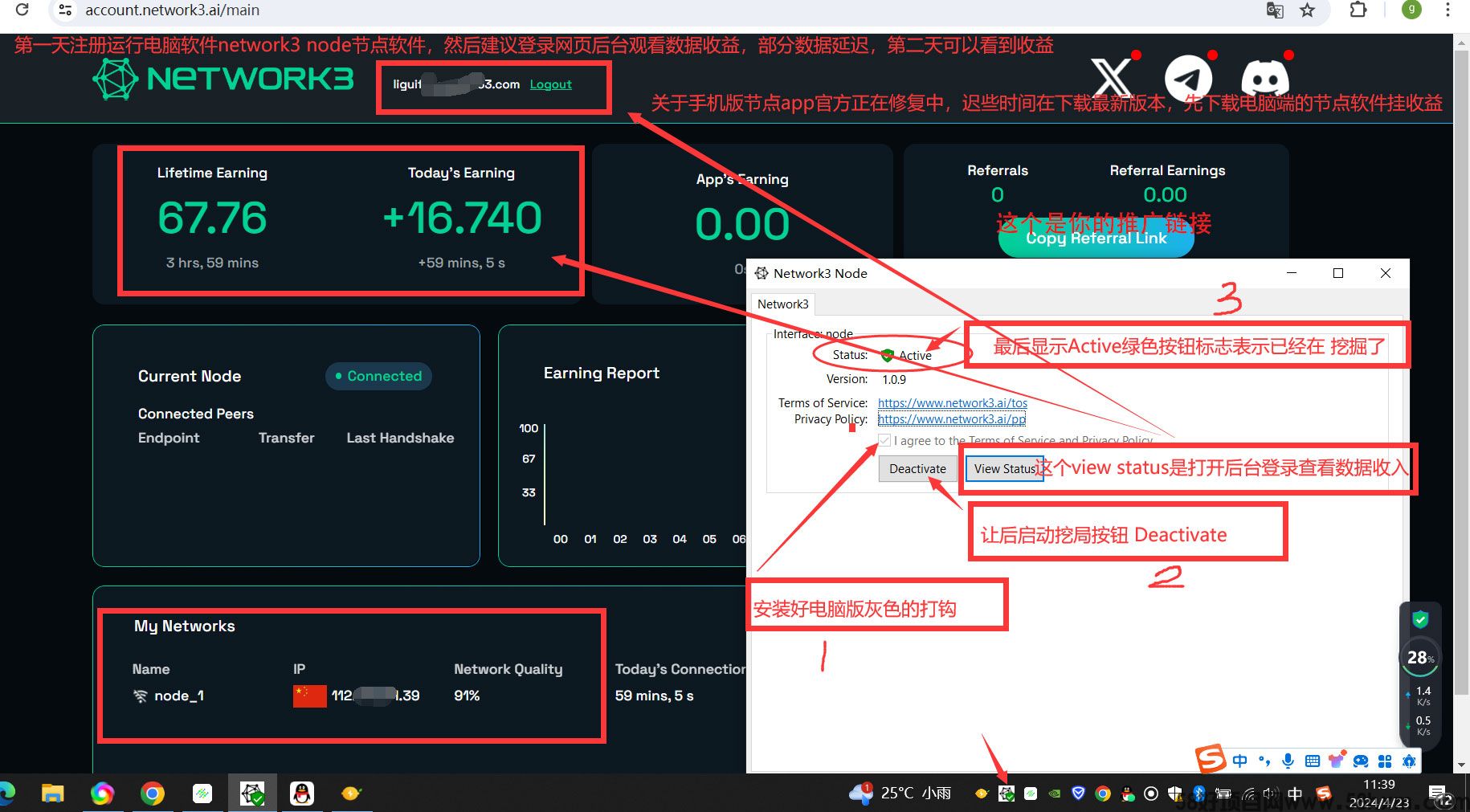Reload the page in the browser
This screenshot has width=1470, height=812.
(x=22, y=10)
